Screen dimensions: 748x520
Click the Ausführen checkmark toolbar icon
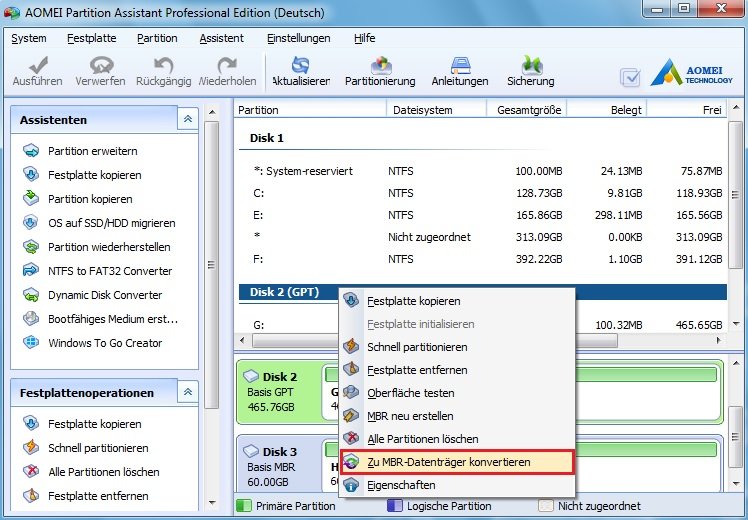[x=38, y=65]
